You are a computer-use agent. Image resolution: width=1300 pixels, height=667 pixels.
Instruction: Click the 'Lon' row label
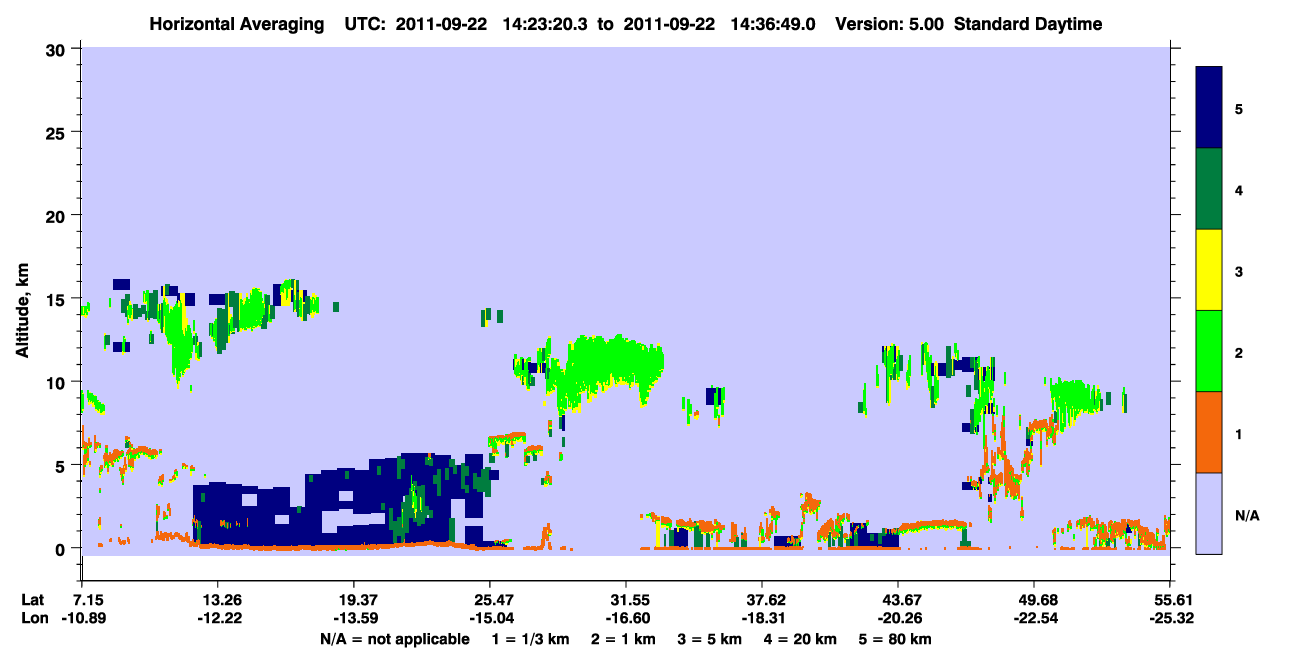click(x=34, y=618)
